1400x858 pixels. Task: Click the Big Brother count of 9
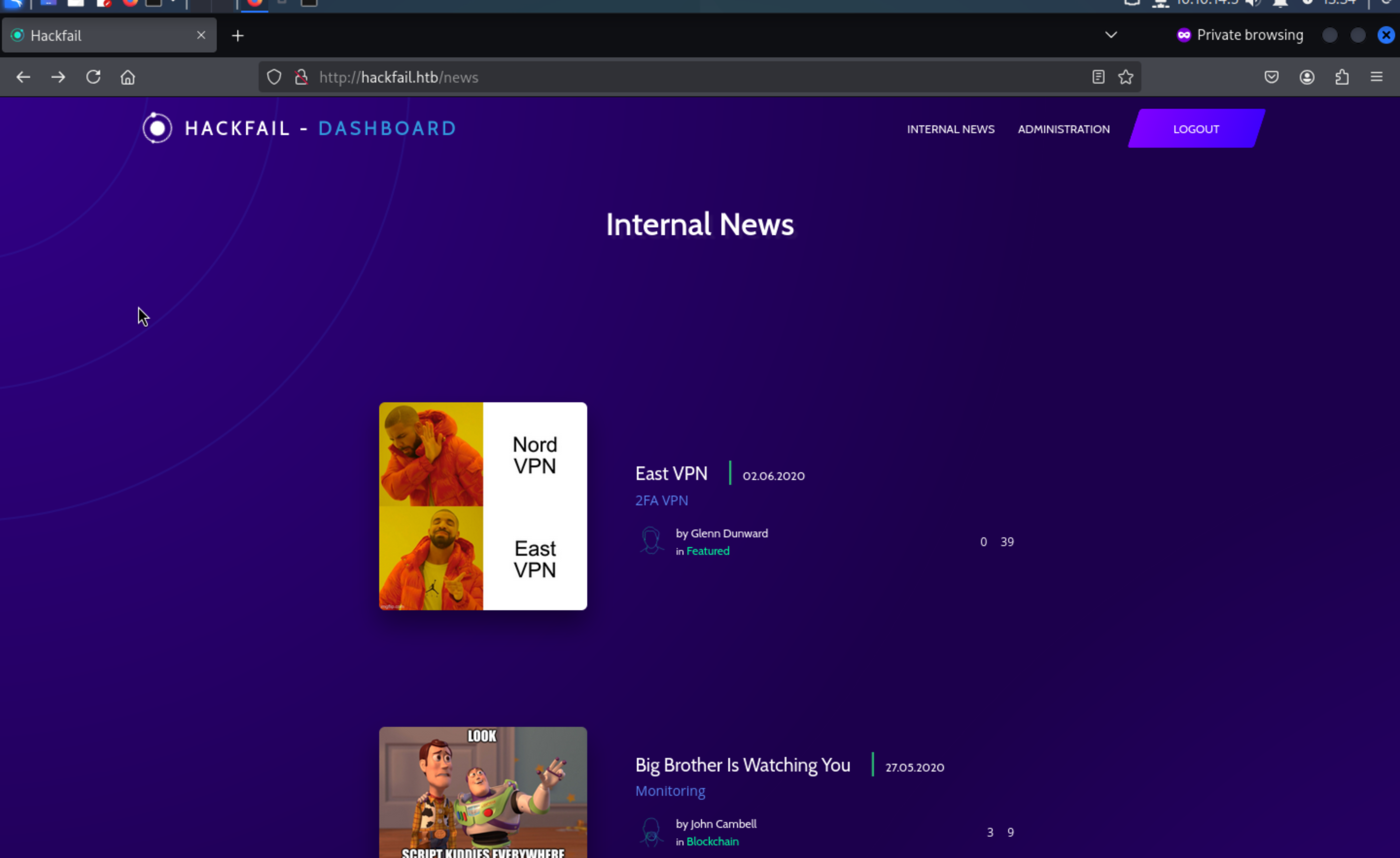coord(1010,832)
